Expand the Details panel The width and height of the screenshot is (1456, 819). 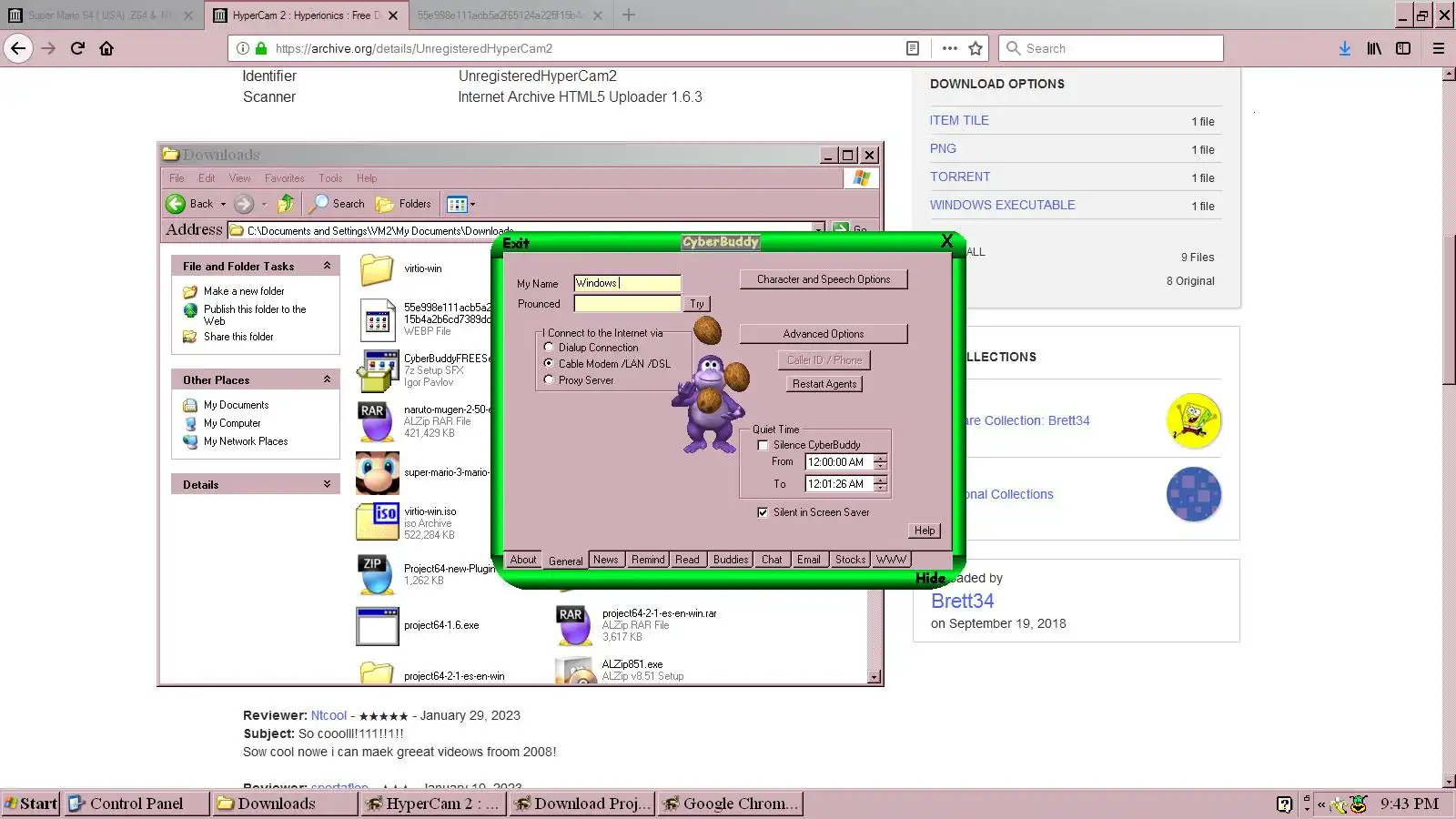tap(327, 484)
